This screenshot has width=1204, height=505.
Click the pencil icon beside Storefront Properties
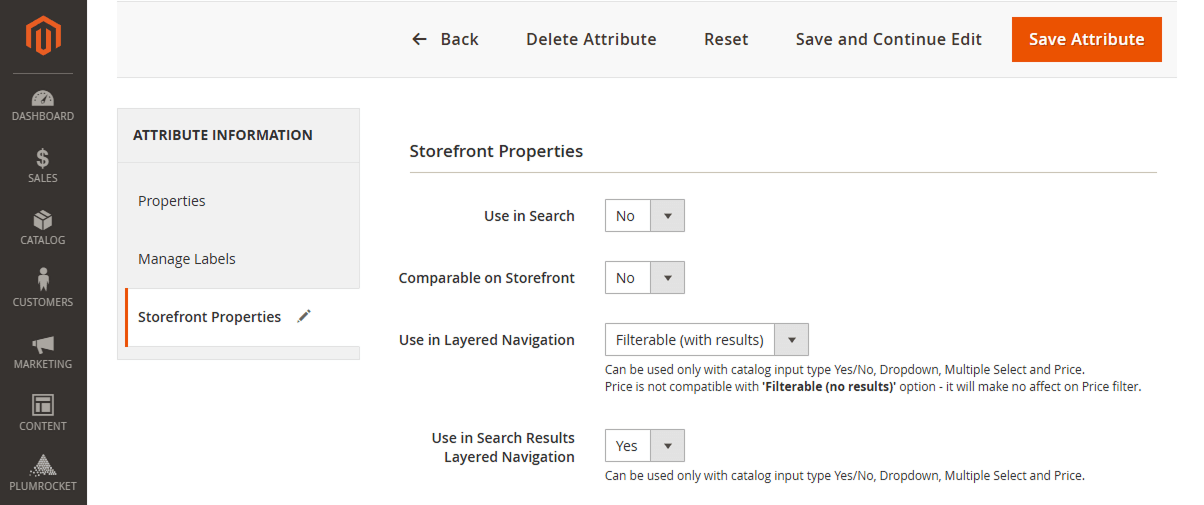[x=304, y=316]
